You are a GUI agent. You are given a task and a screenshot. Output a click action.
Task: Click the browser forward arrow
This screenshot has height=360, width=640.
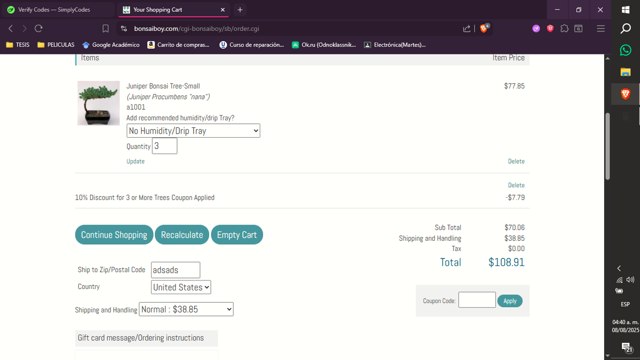(x=24, y=29)
